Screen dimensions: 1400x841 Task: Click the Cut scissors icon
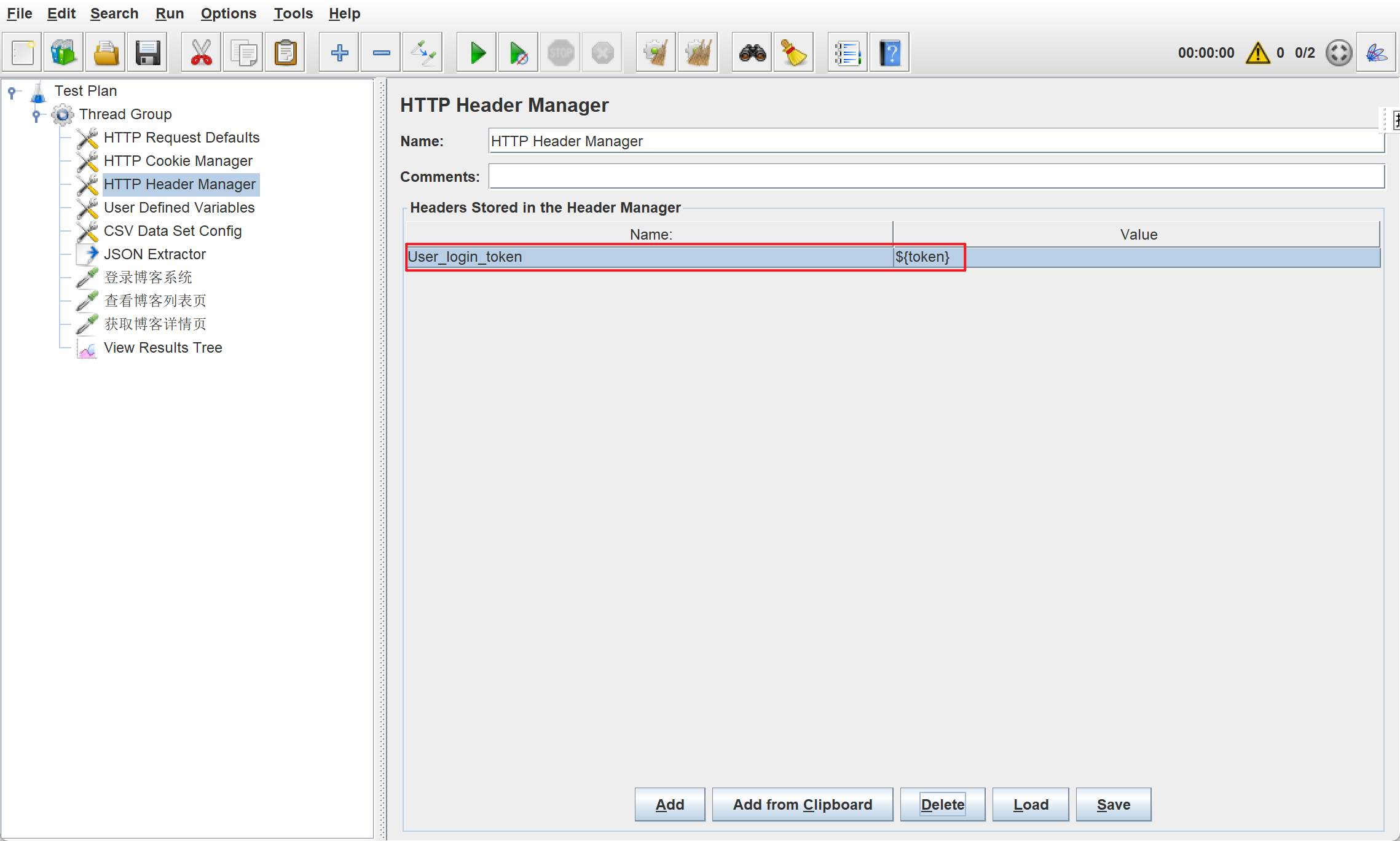[x=201, y=53]
